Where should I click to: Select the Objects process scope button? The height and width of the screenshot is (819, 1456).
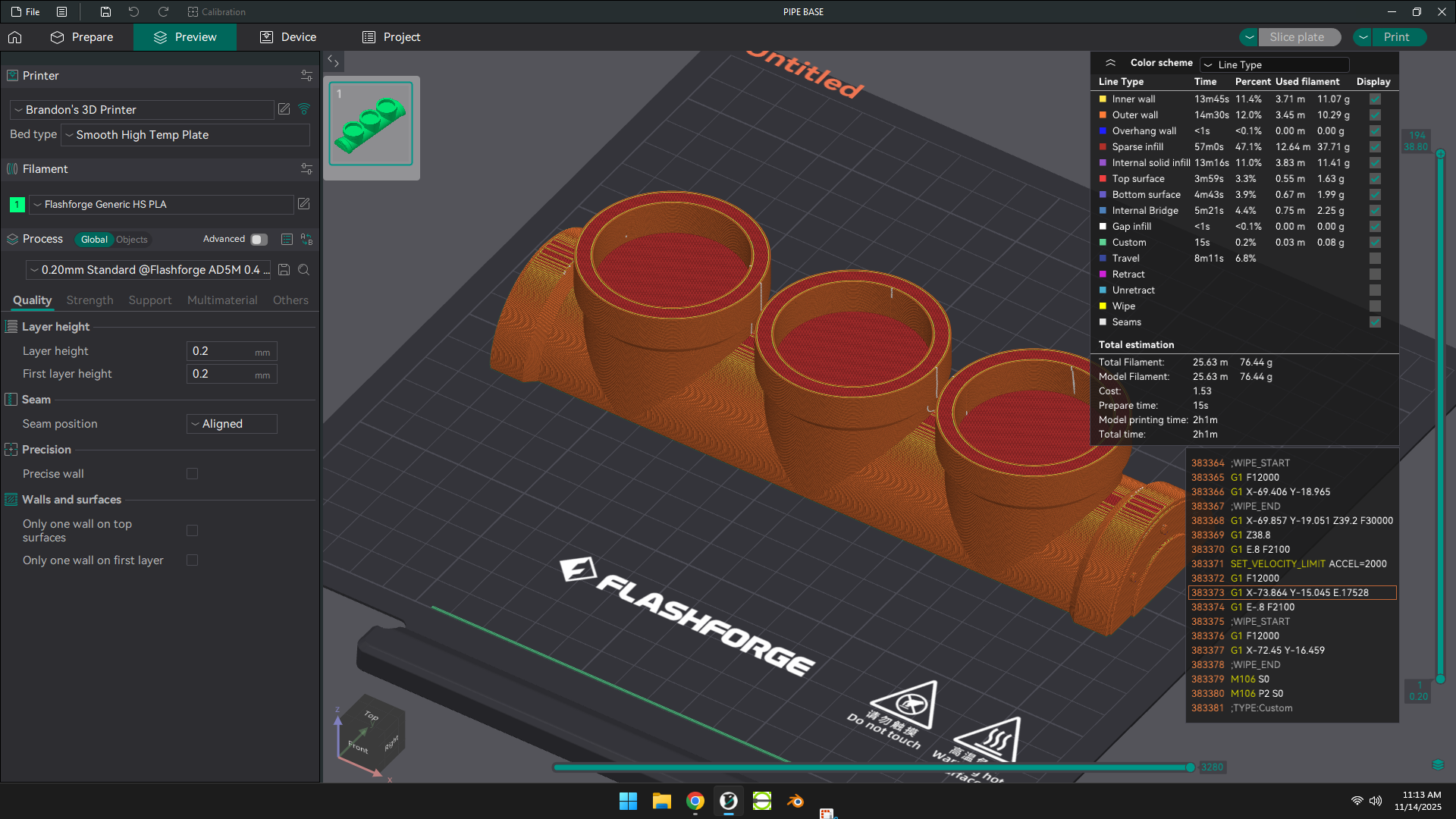click(x=132, y=240)
